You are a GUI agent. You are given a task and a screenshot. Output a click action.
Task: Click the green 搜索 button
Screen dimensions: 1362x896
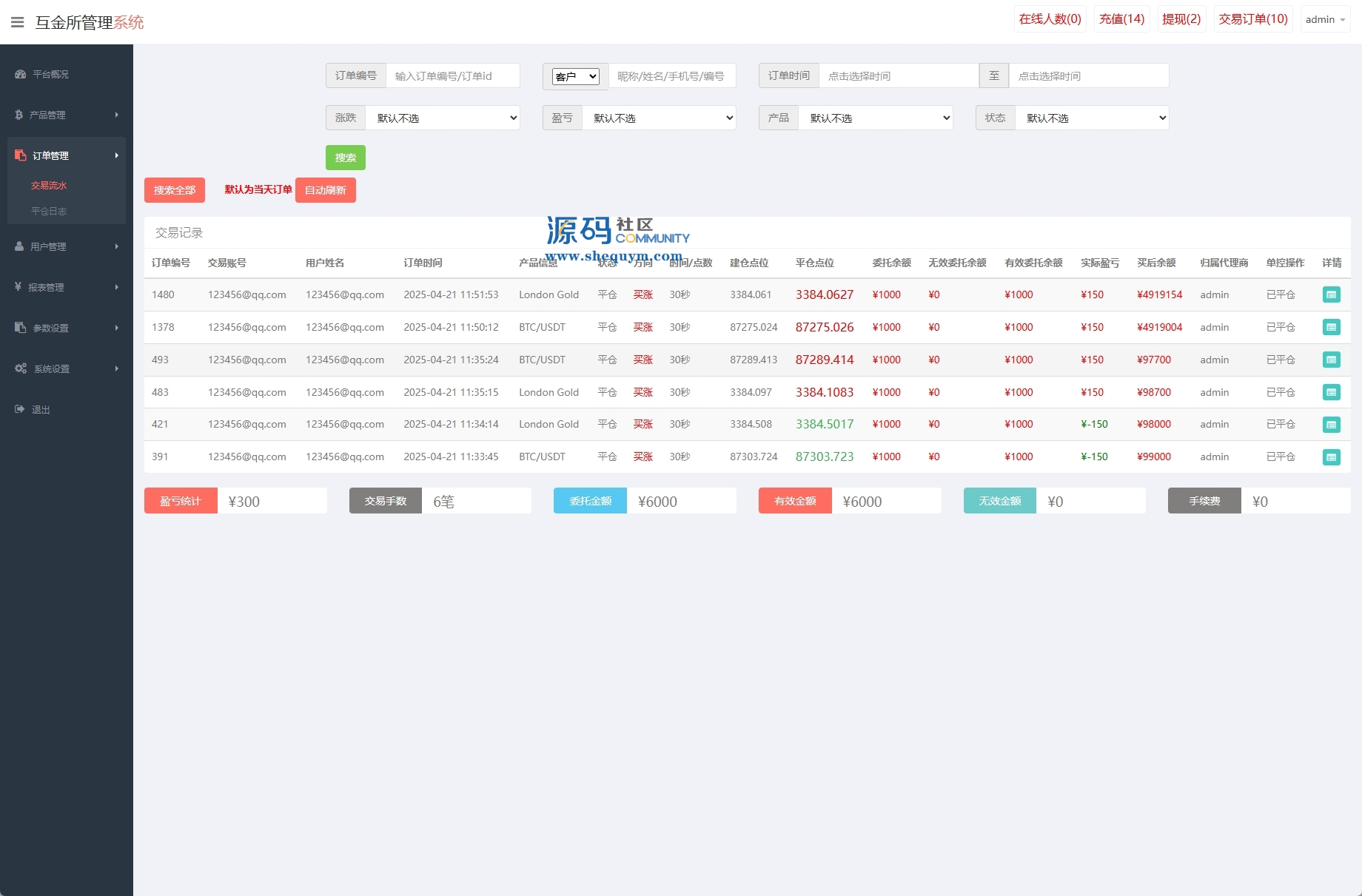(x=345, y=158)
